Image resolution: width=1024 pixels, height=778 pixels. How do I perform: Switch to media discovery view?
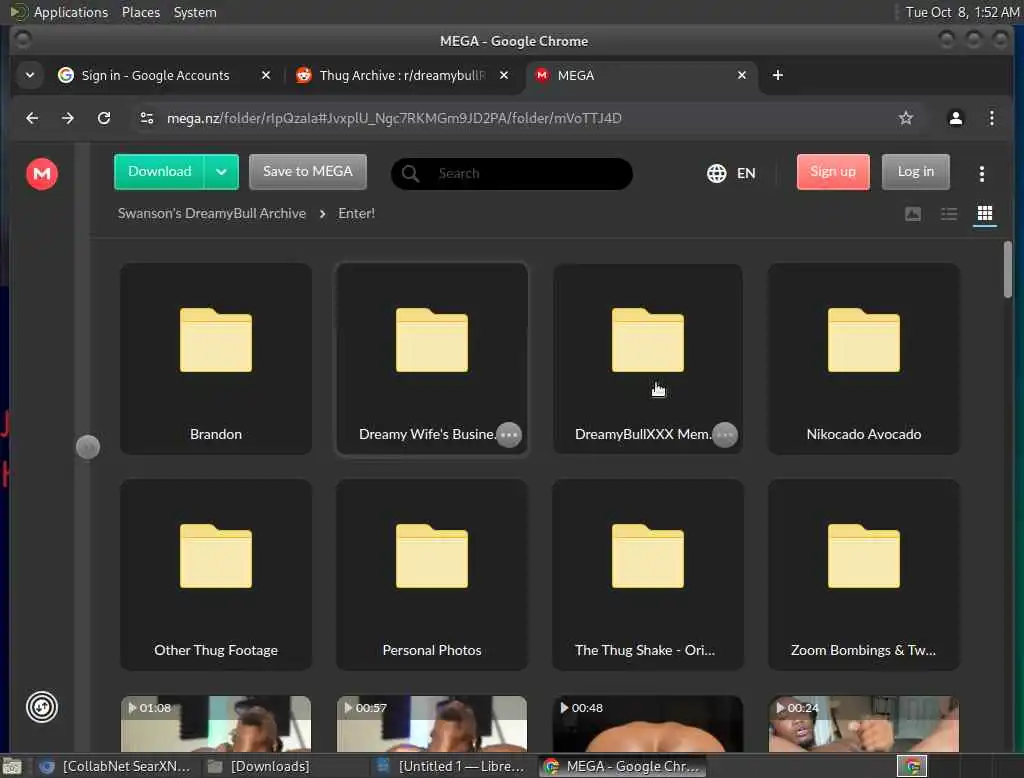(x=912, y=214)
